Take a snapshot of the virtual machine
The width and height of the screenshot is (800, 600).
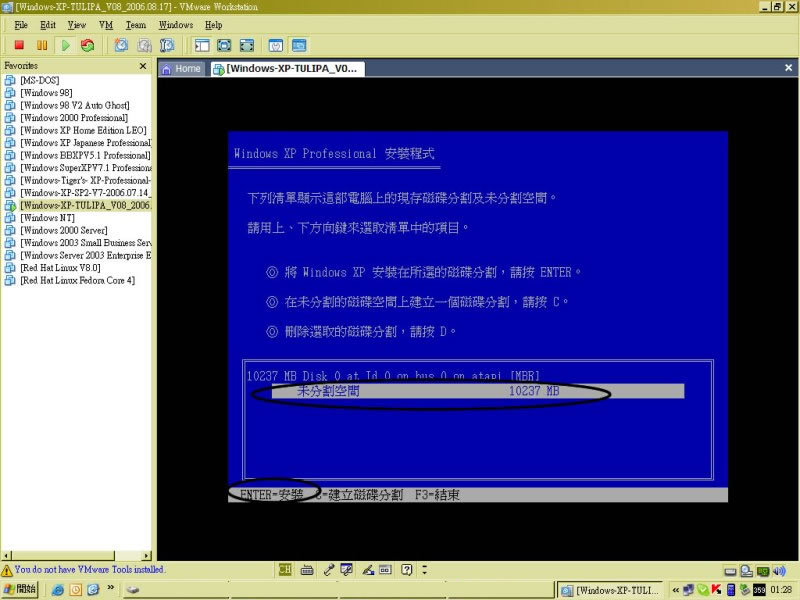(x=121, y=45)
